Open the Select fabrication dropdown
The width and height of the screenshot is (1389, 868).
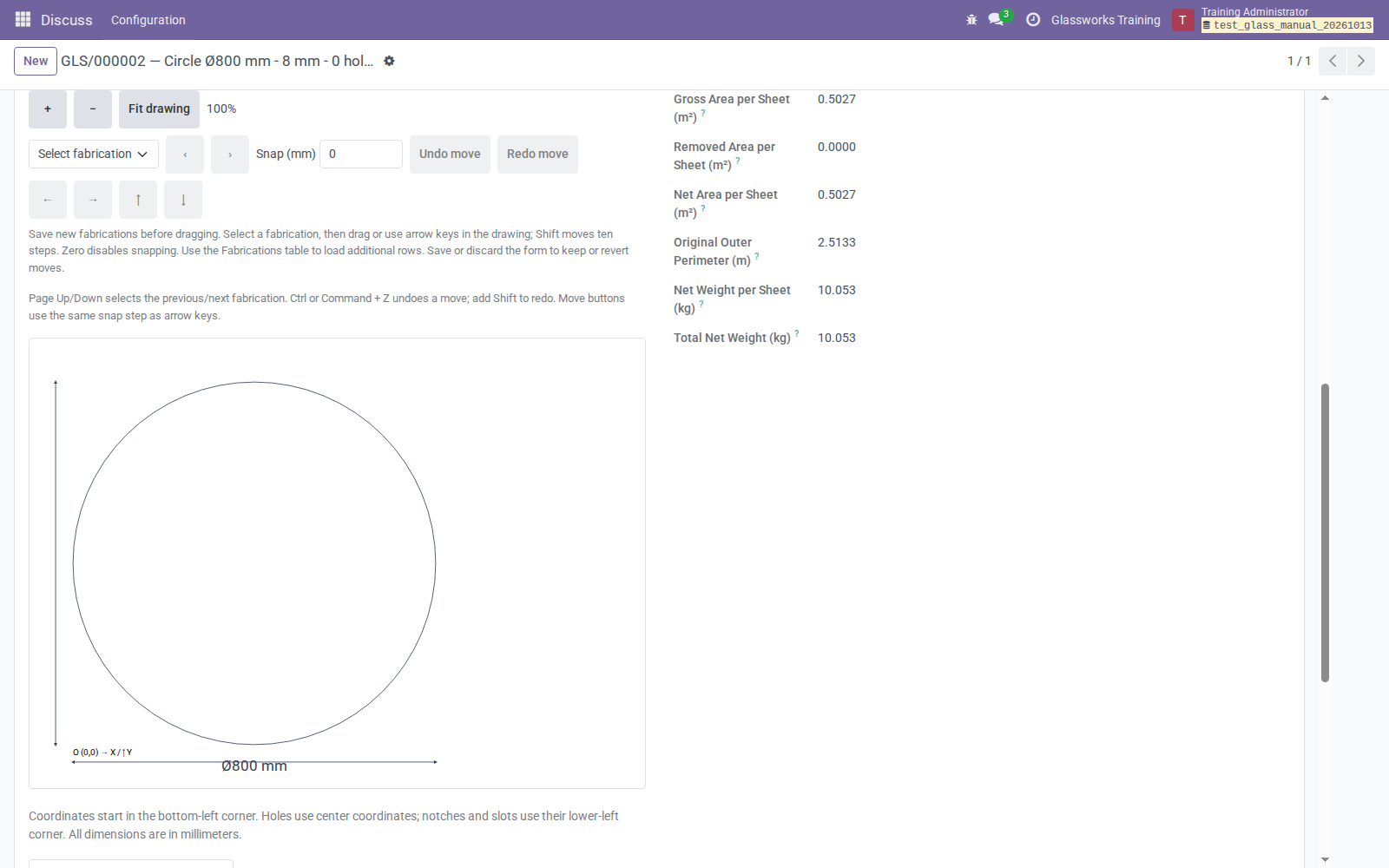coord(94,154)
